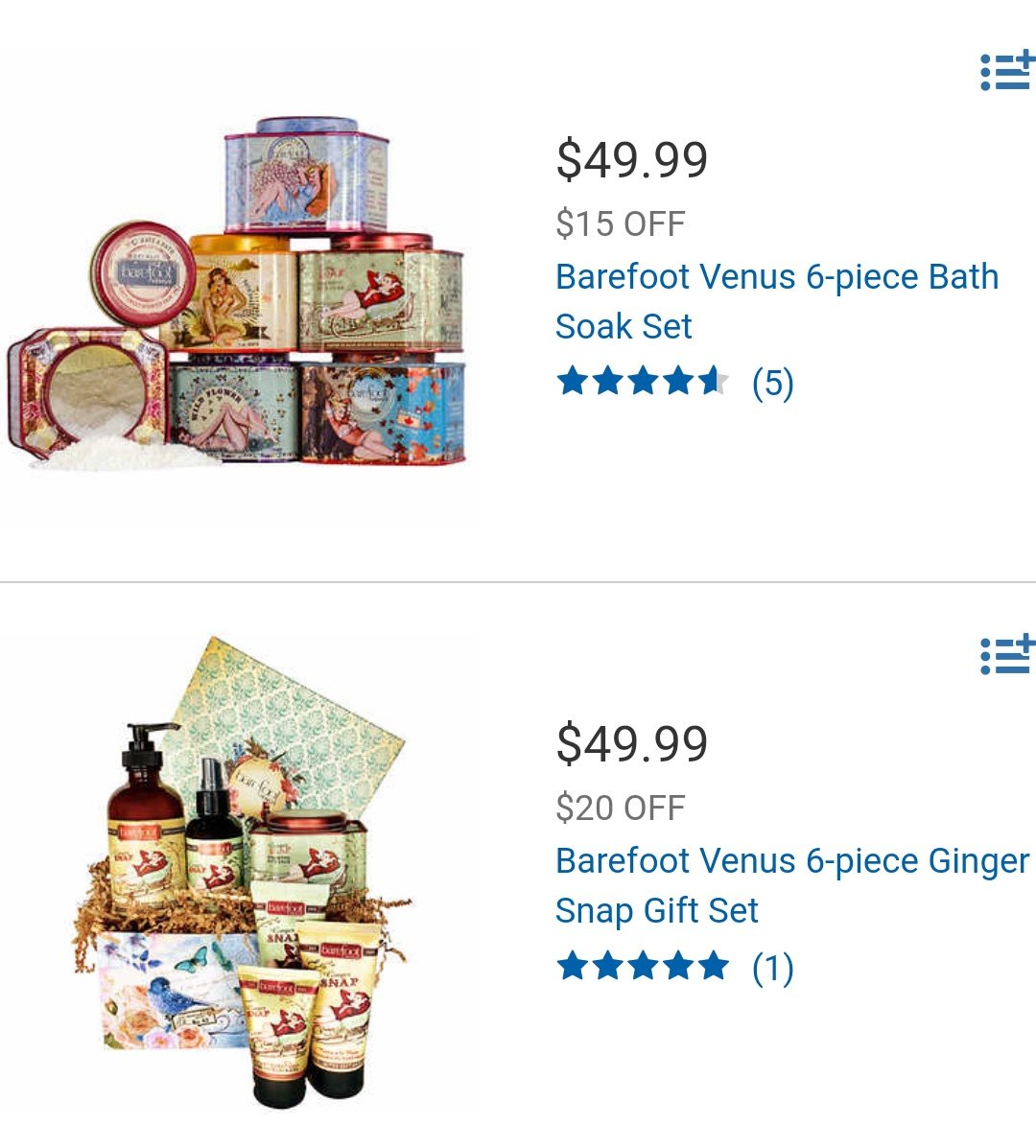Click the $20 OFF discount label
Screen dimensions: 1036x1148
[620, 808]
